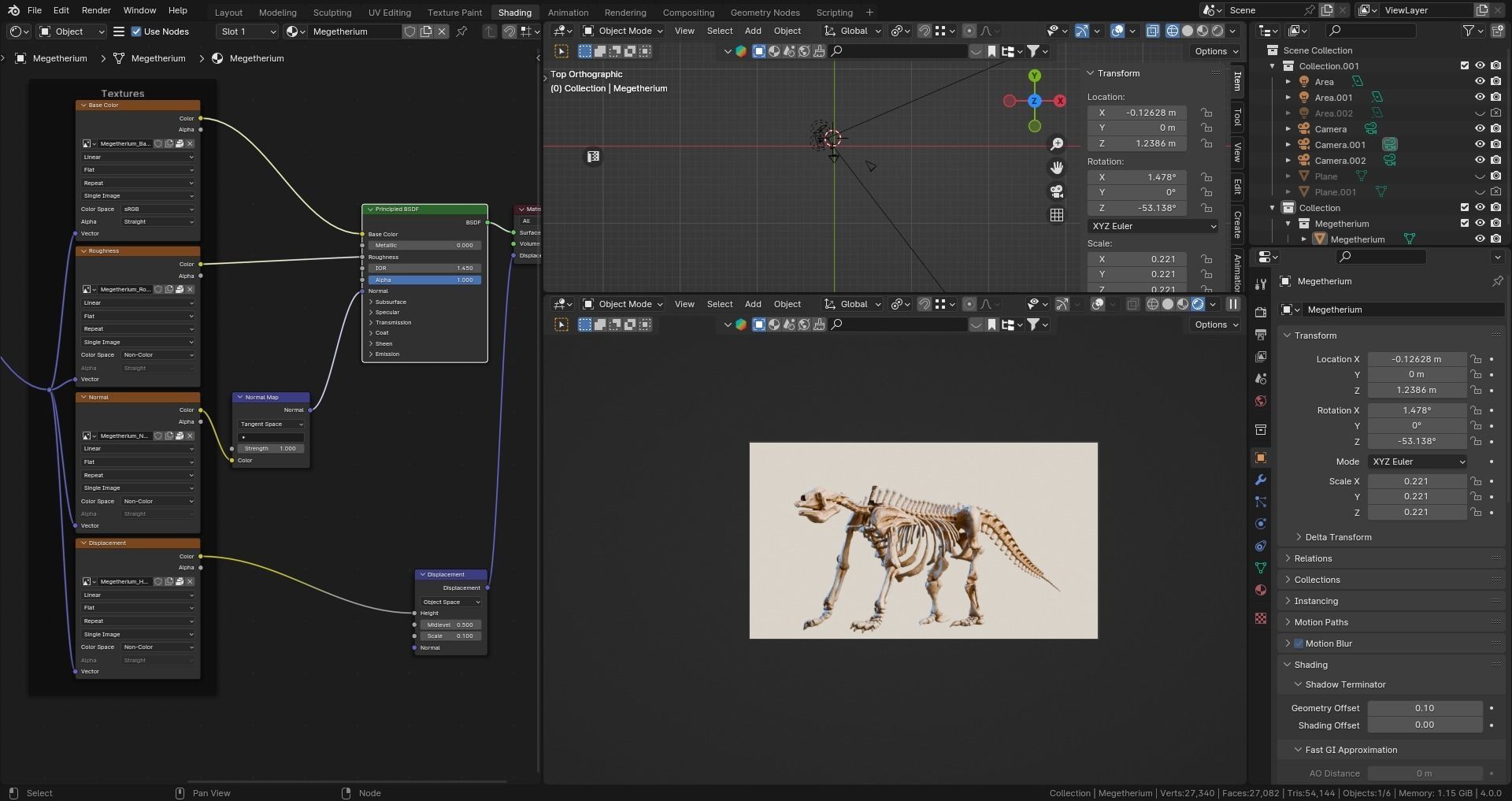This screenshot has height=801, width=1512.
Task: Click the fake user shield for material
Action: point(409,32)
